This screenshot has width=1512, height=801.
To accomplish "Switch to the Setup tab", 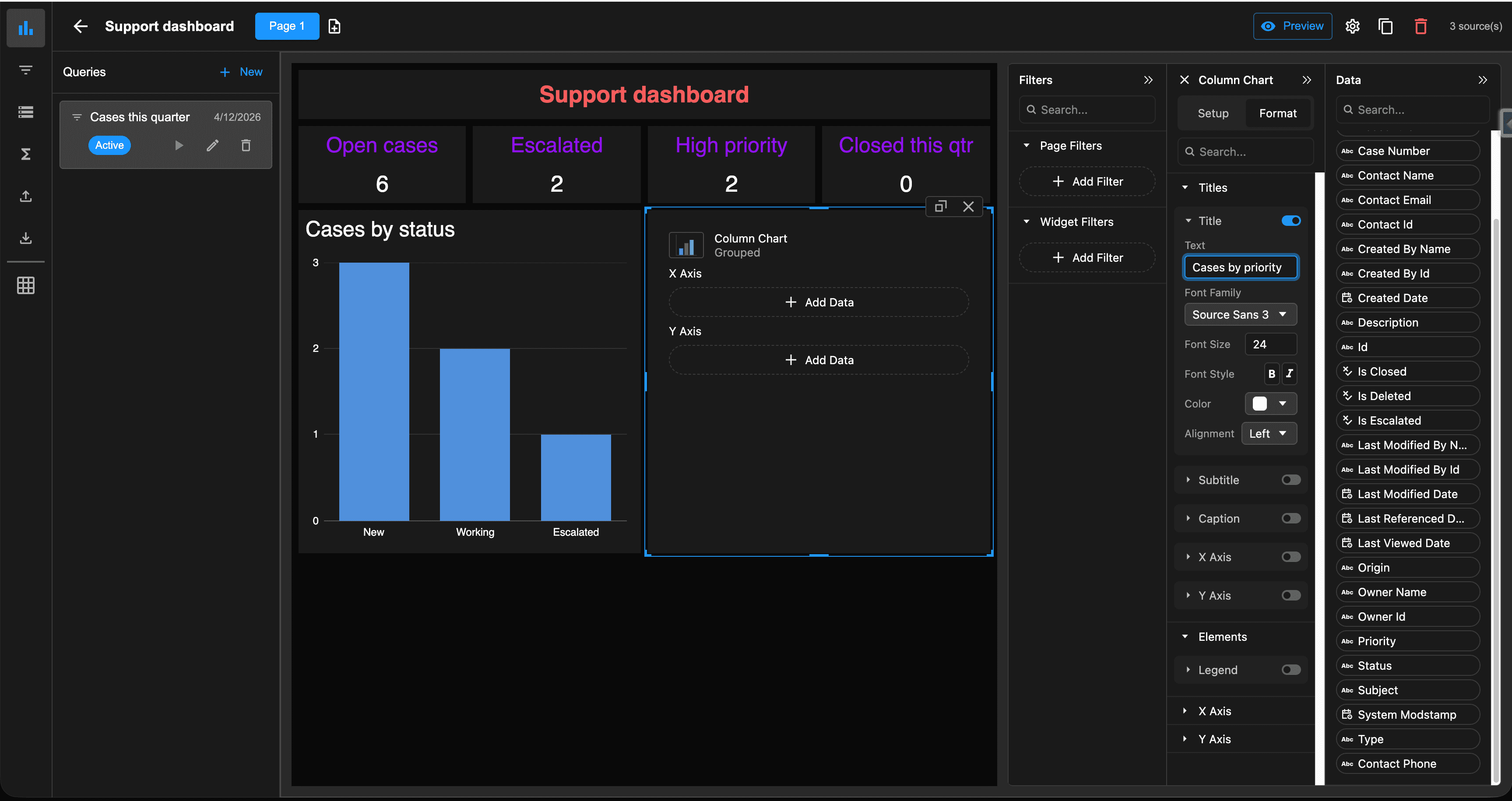I will coord(1213,113).
